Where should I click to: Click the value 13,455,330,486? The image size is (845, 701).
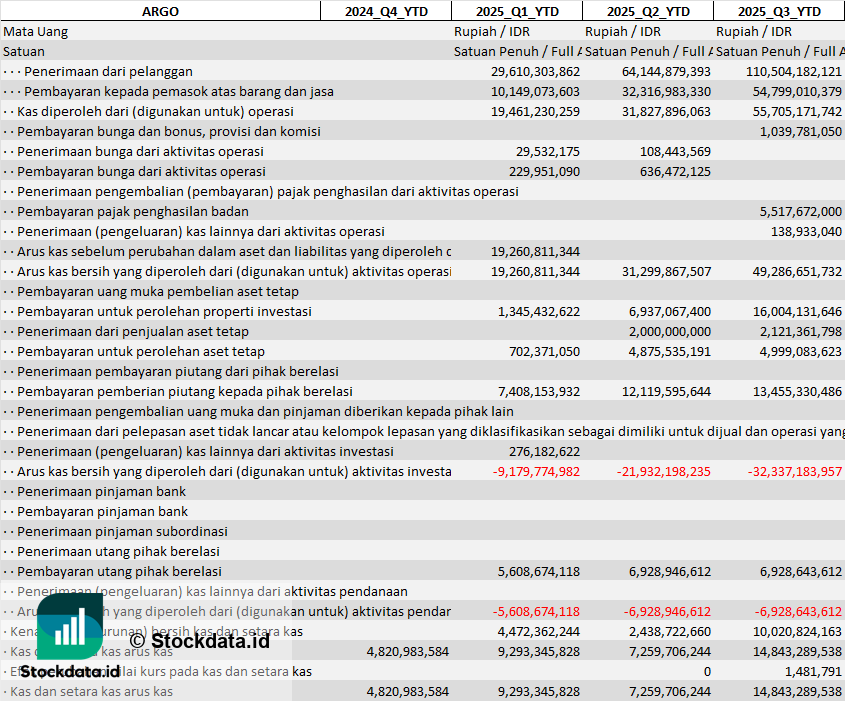coord(797,391)
